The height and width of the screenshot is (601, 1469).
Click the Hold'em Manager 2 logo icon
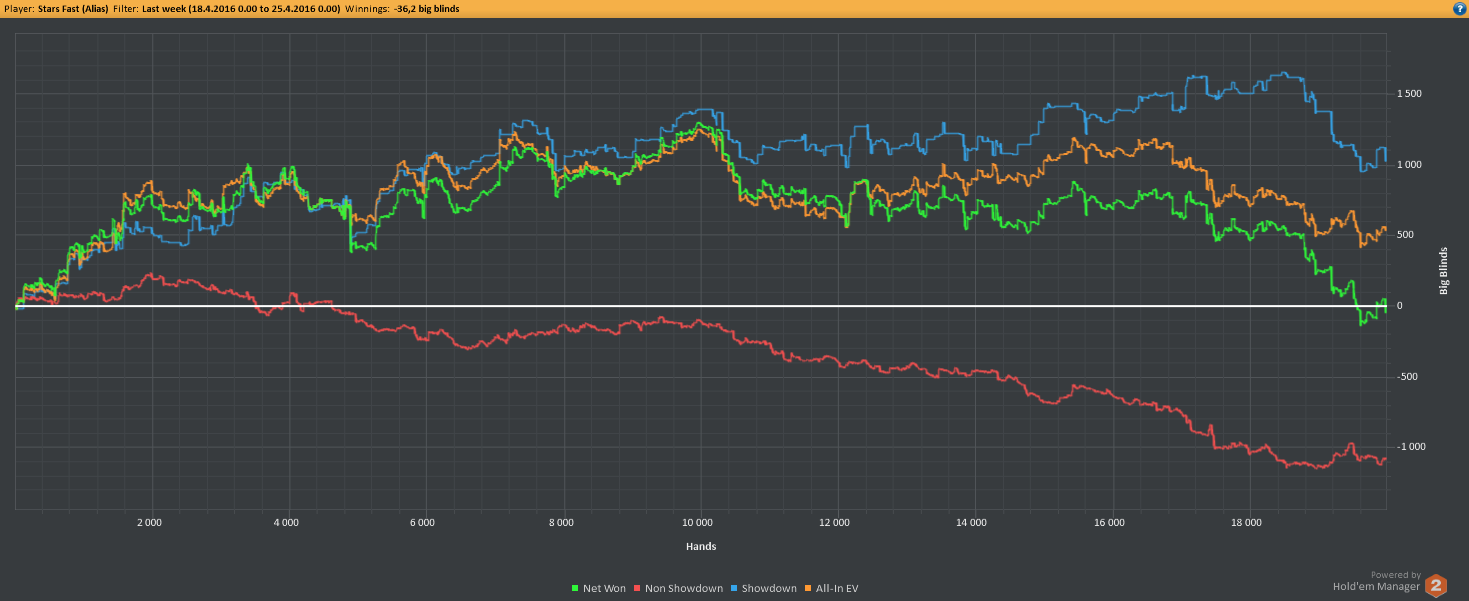tap(1436, 586)
